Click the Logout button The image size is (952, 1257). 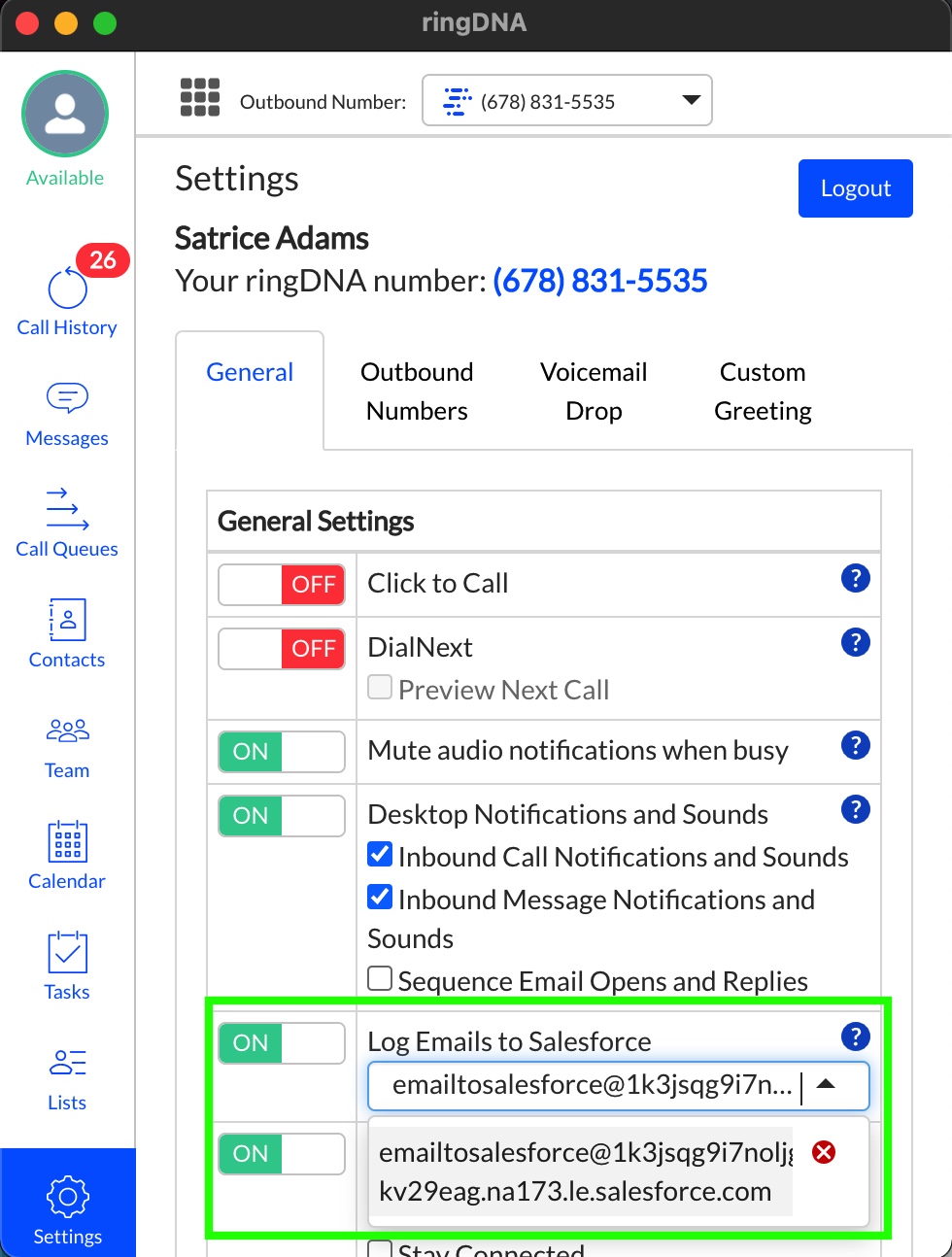[856, 188]
